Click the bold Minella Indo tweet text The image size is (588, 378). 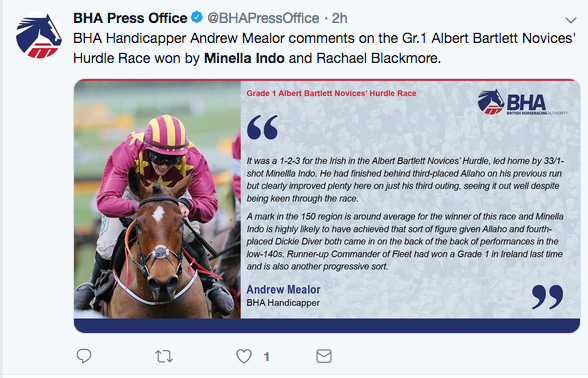coord(244,58)
